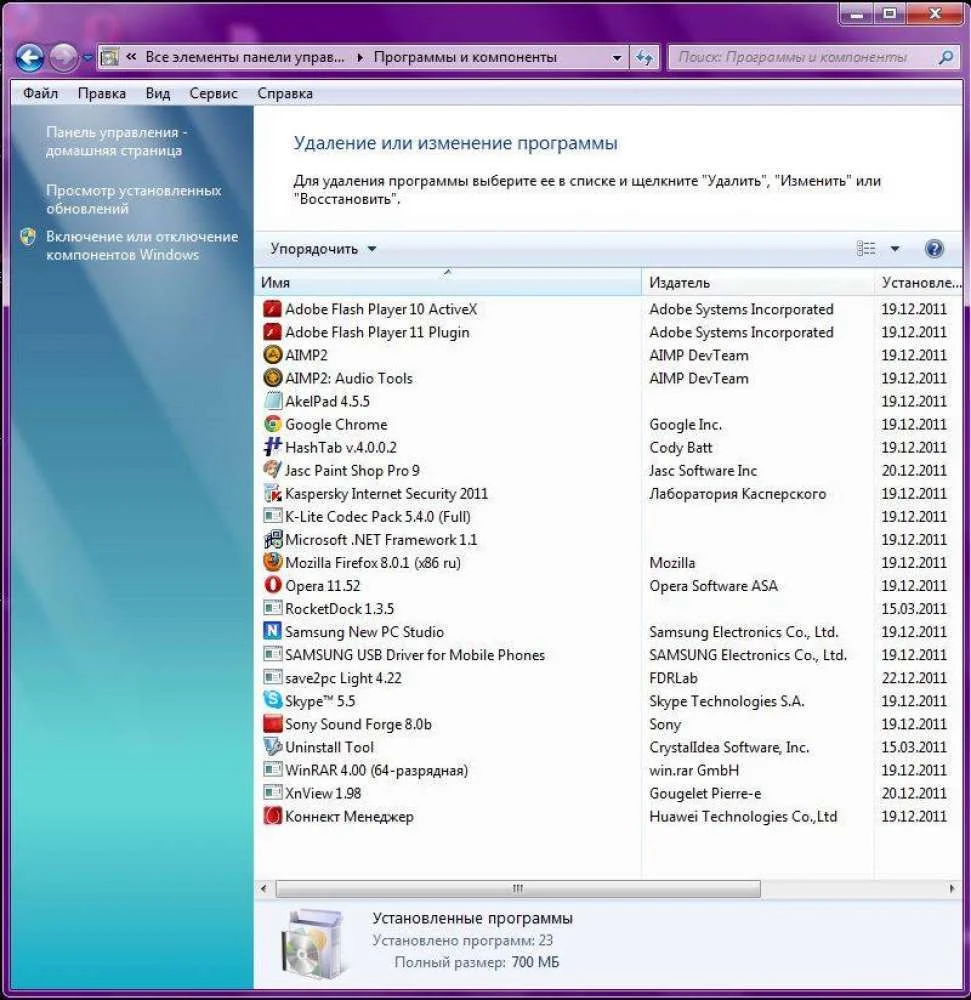Open the Вид menu
Screen dimensions: 971x1000
pos(157,93)
